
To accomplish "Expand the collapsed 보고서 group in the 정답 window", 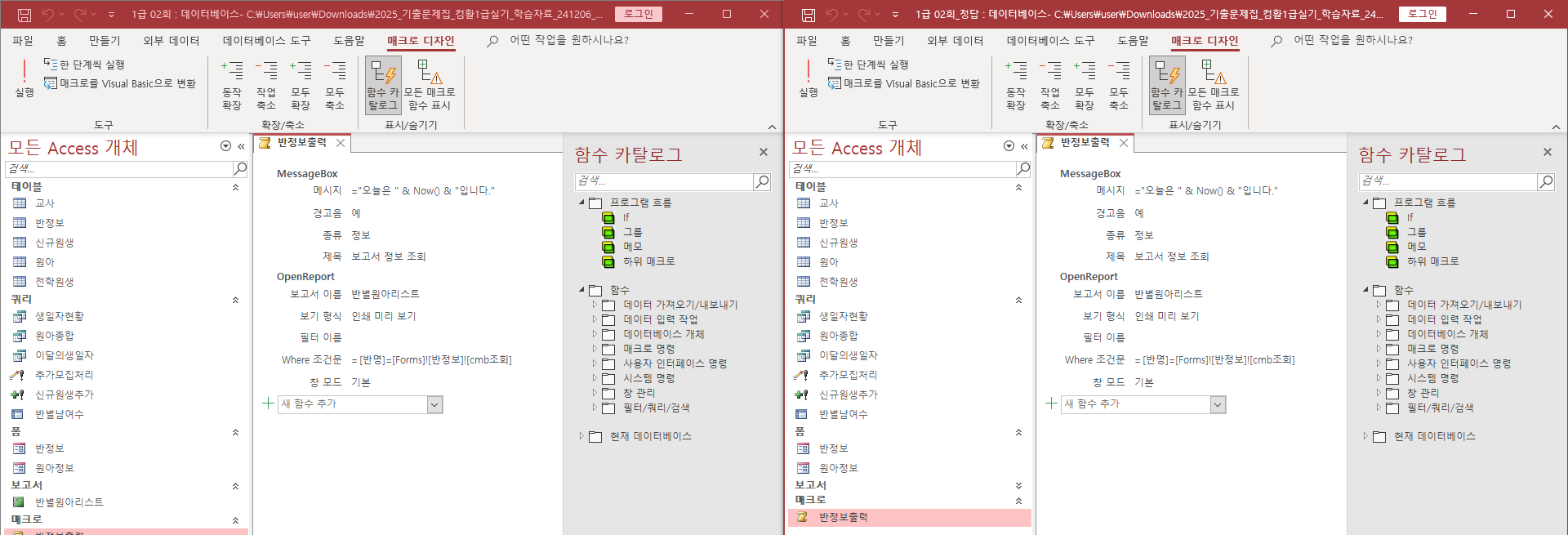I will [x=1018, y=485].
